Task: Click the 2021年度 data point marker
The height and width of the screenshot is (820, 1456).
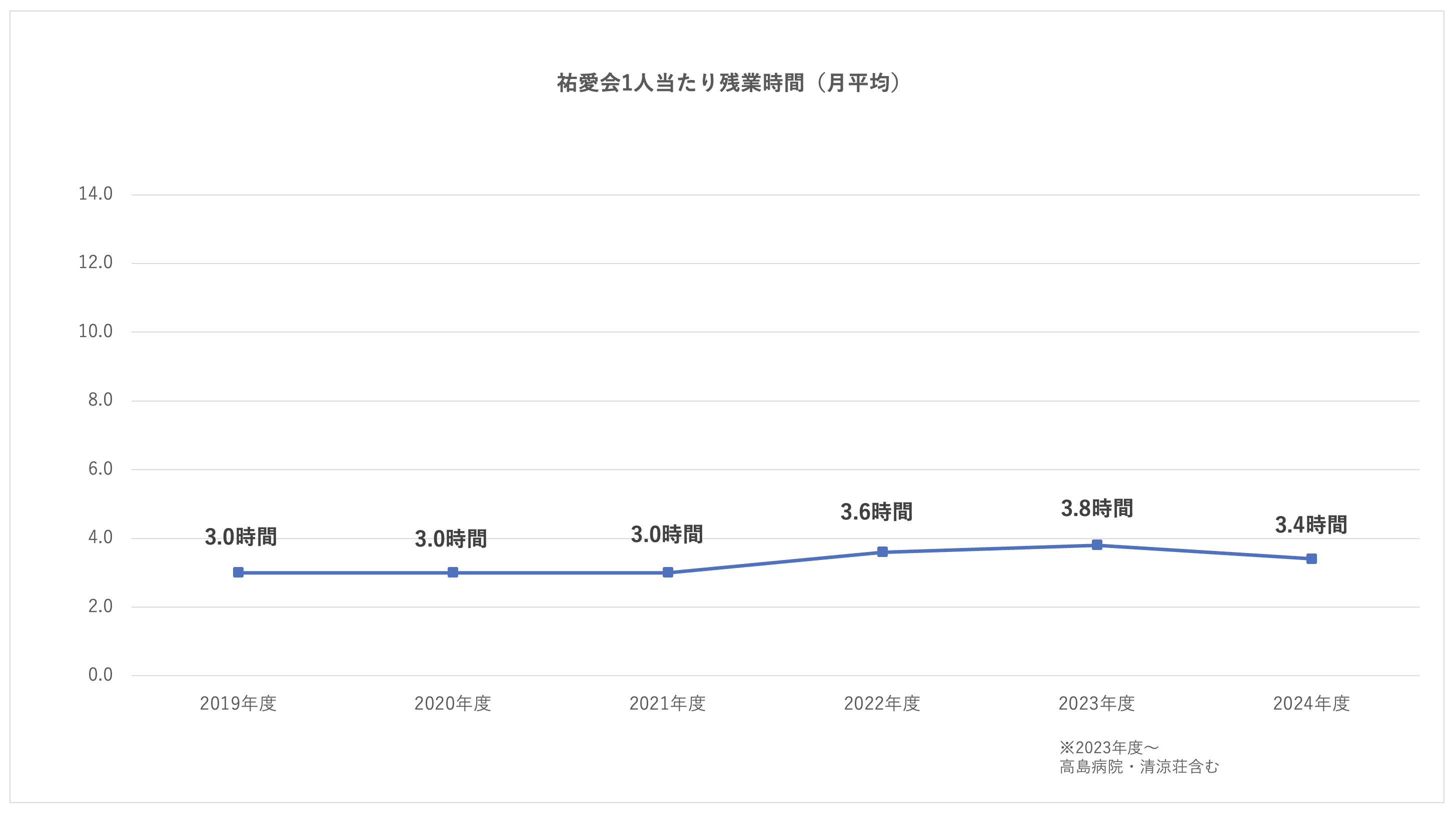Action: coord(668,572)
